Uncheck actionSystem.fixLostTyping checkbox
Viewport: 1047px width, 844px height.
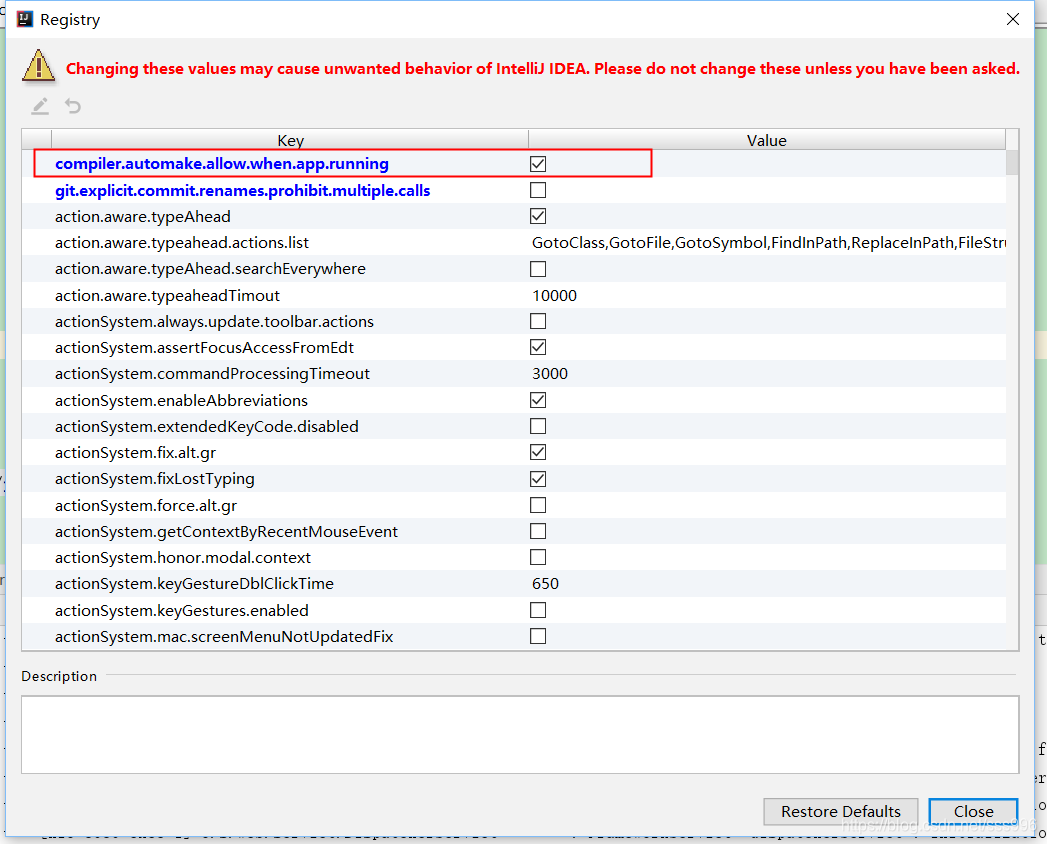click(538, 479)
